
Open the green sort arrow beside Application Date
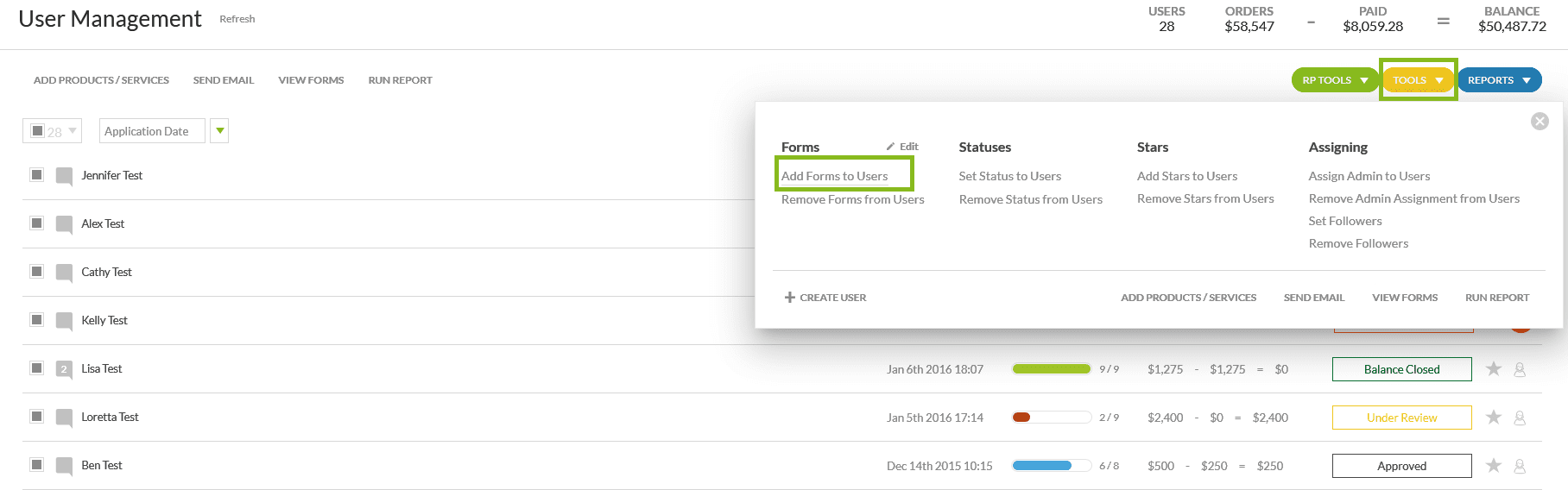[x=220, y=131]
